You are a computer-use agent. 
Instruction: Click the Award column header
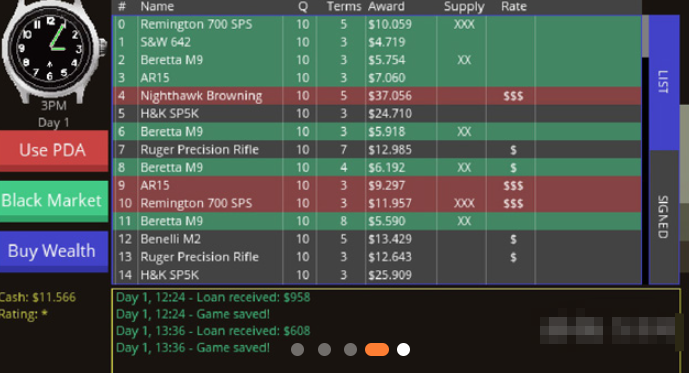386,7
